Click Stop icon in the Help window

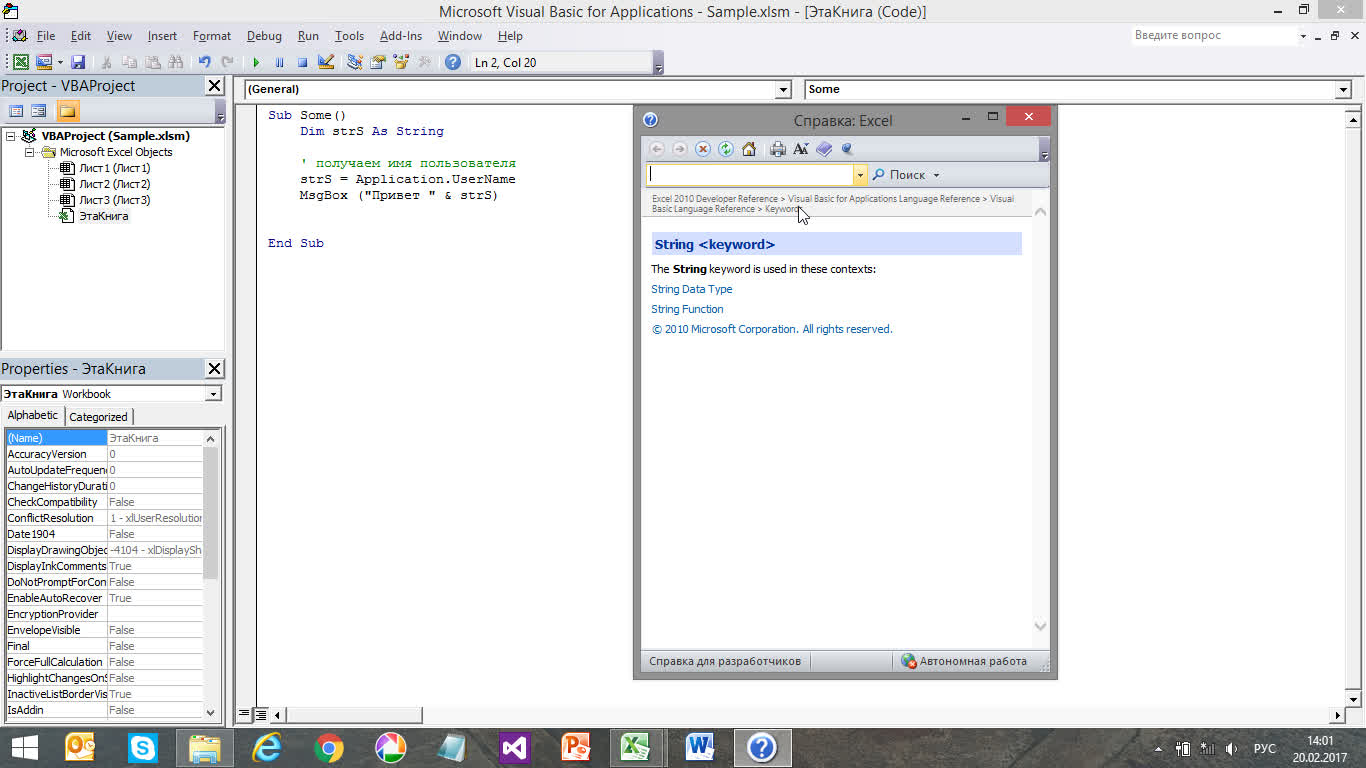703,149
